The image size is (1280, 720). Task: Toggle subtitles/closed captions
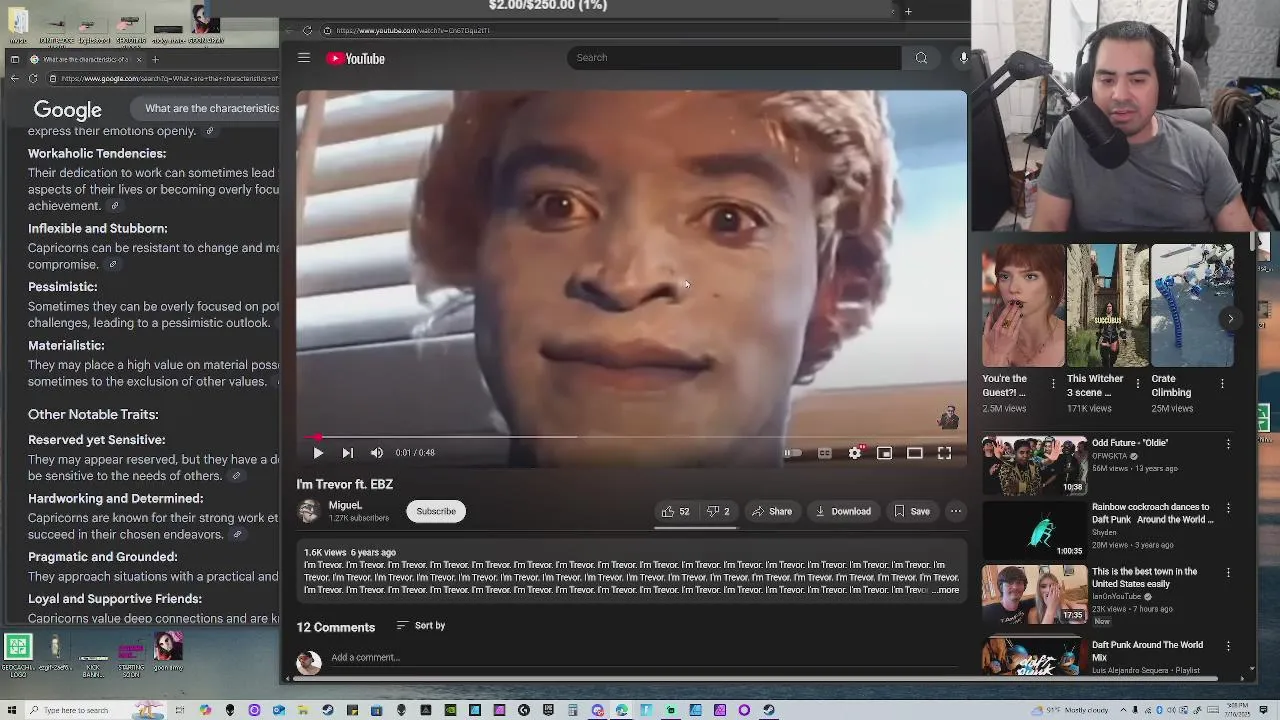tap(825, 453)
